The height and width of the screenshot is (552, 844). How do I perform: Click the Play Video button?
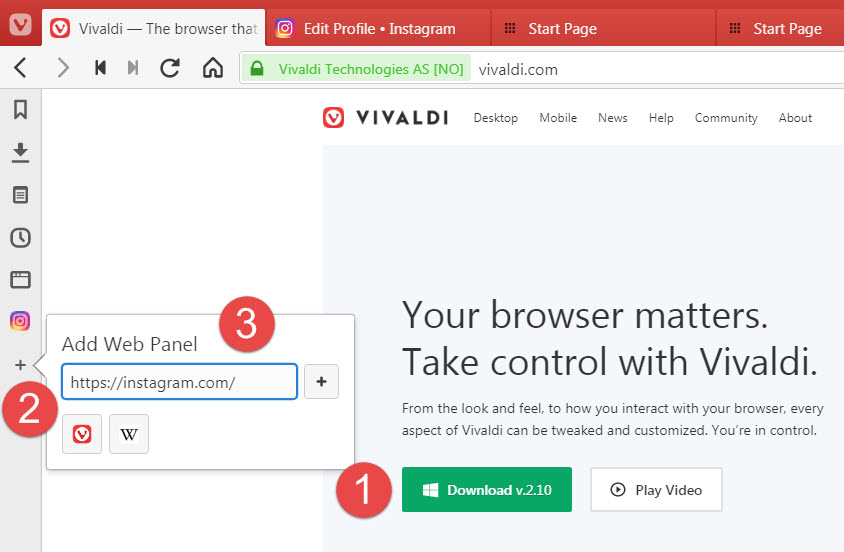656,489
